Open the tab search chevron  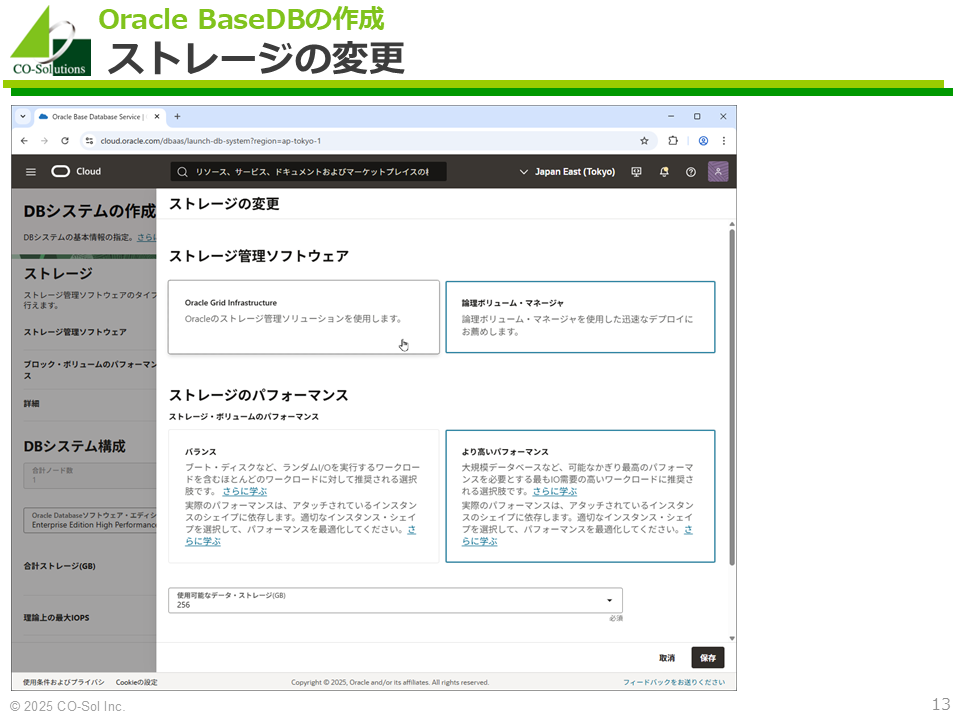click(23, 116)
